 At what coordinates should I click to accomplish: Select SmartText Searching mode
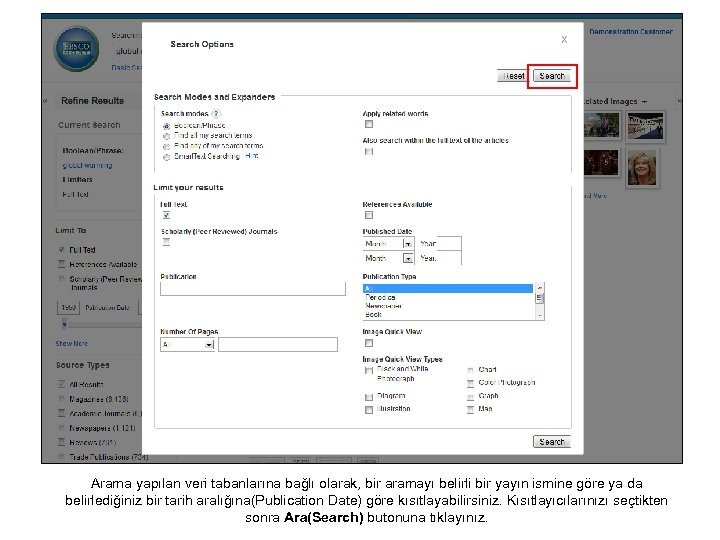click(x=166, y=158)
